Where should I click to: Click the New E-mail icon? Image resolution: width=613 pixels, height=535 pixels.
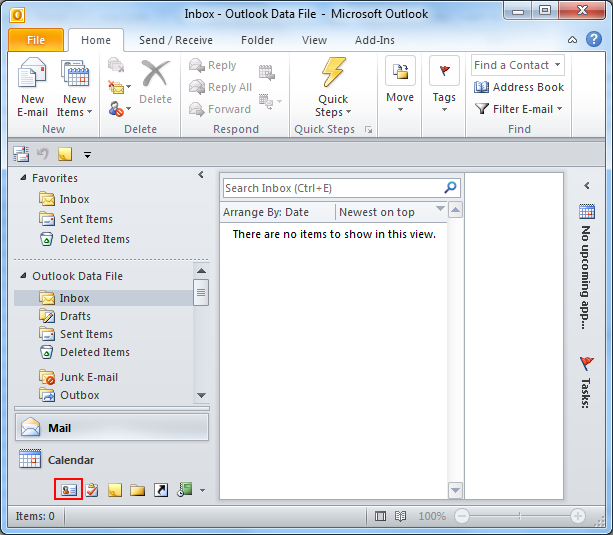(x=32, y=87)
